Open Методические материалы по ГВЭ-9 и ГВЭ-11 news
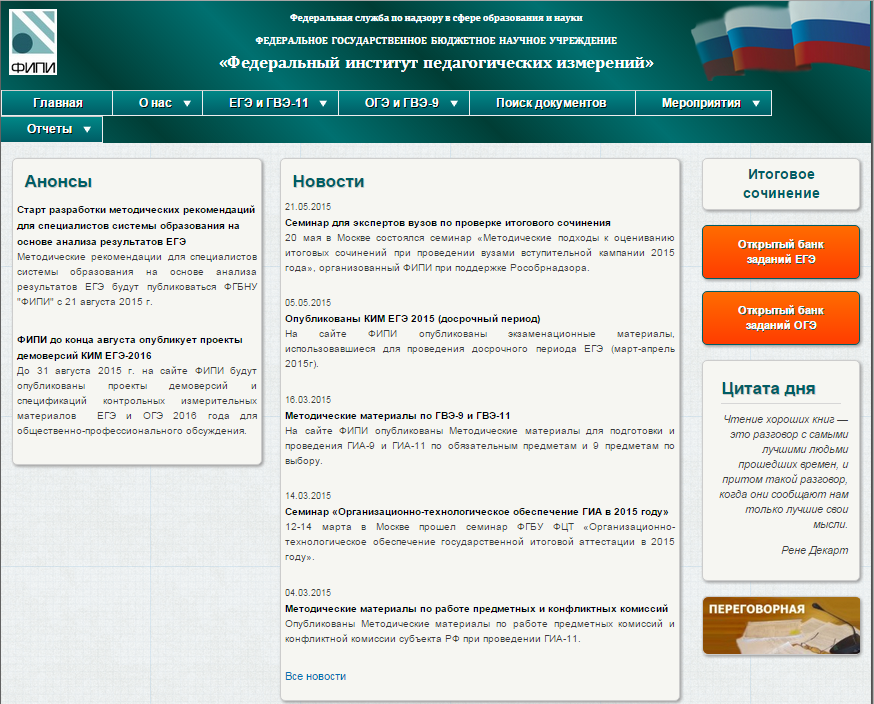The width and height of the screenshot is (874, 704). 397,416
